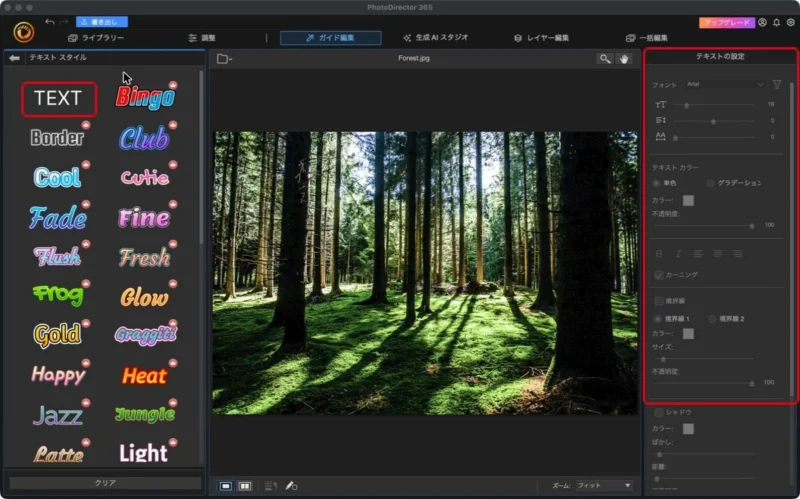Select the Fade text style
The image size is (800, 499).
coord(58,217)
